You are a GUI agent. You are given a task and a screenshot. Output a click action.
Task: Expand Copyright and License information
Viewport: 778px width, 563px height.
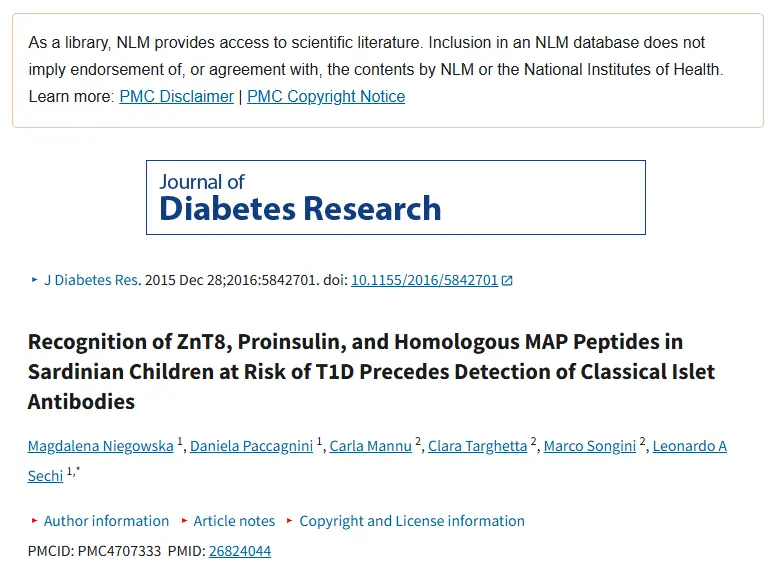tap(412, 521)
